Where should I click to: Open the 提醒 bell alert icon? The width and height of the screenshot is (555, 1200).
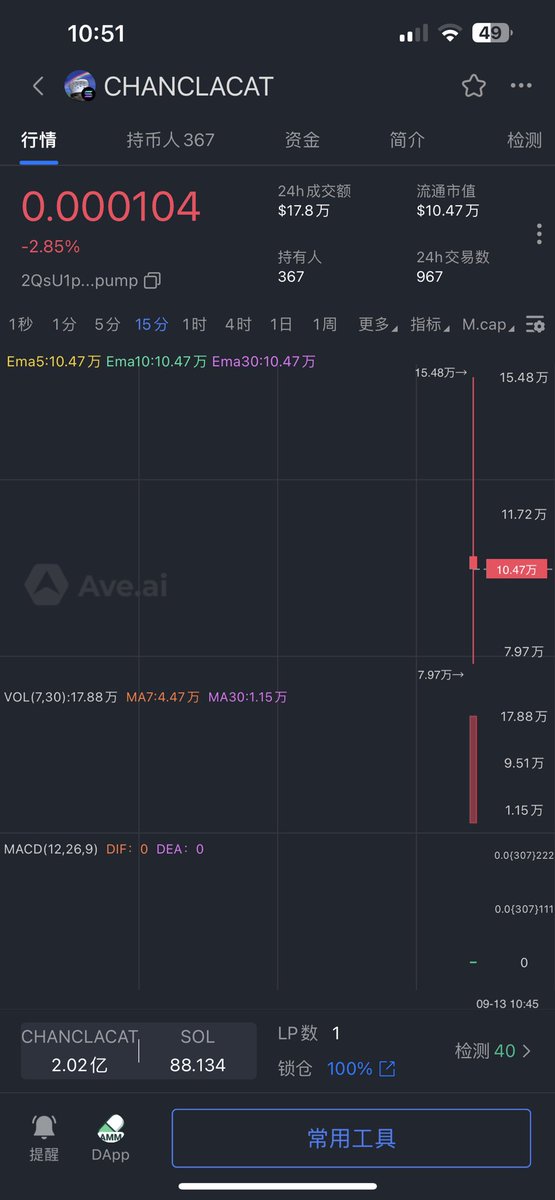pos(44,1127)
